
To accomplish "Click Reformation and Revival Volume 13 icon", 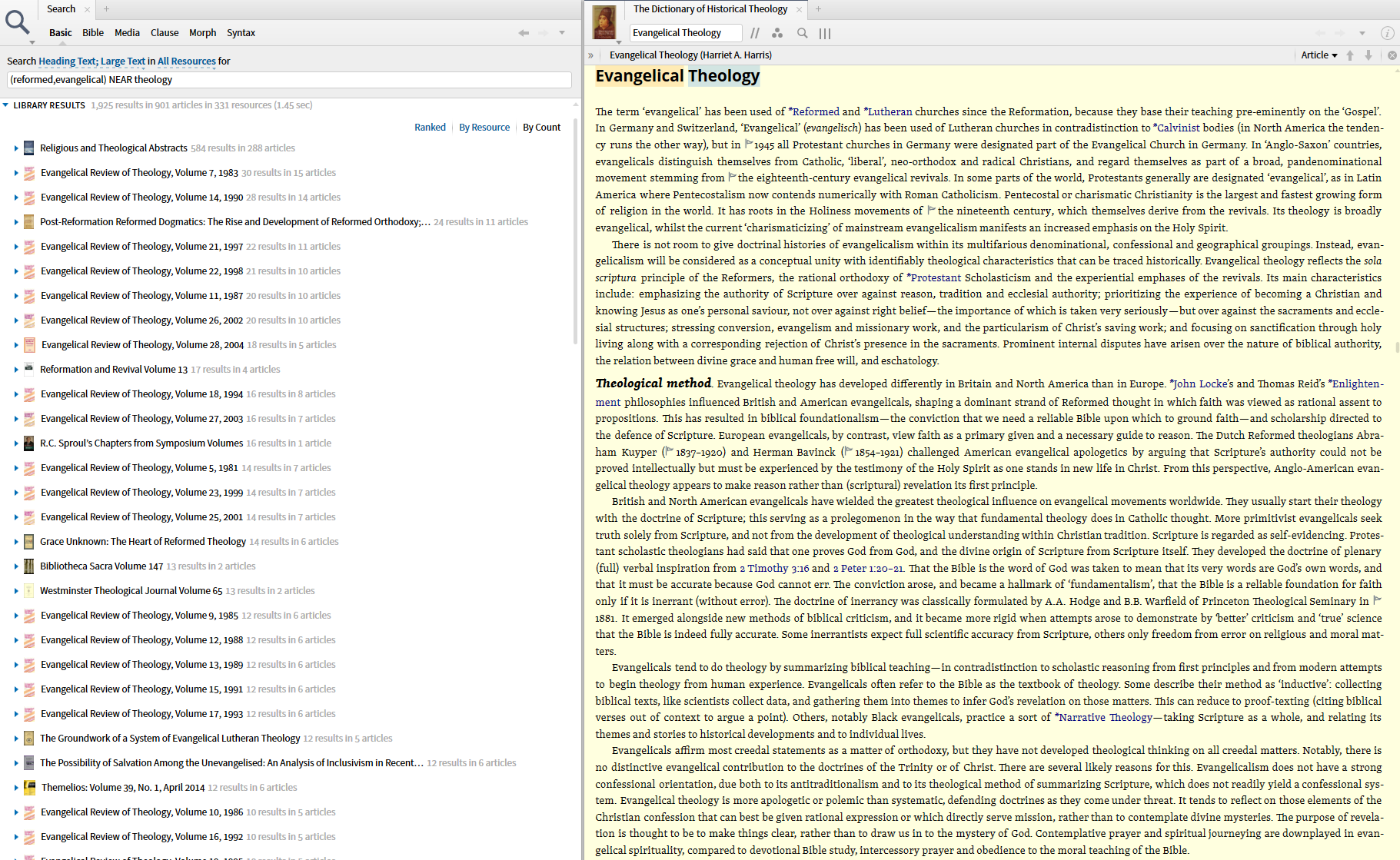I will pos(28,368).
